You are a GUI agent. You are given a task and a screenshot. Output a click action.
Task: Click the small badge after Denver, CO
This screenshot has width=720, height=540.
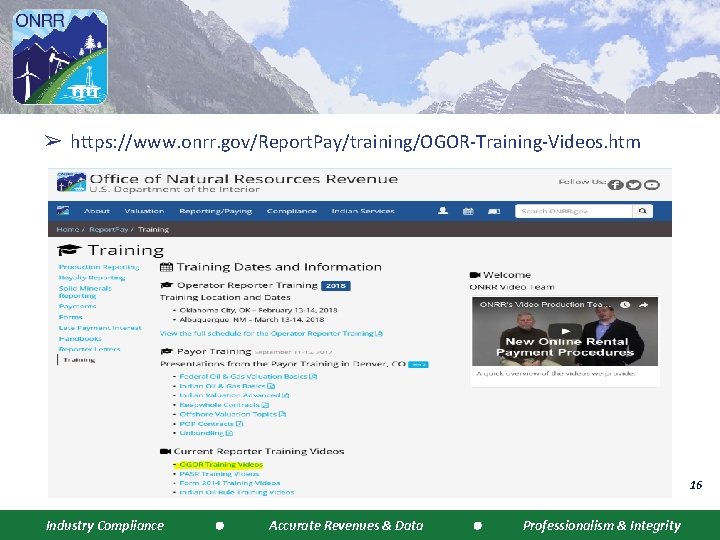coord(418,365)
